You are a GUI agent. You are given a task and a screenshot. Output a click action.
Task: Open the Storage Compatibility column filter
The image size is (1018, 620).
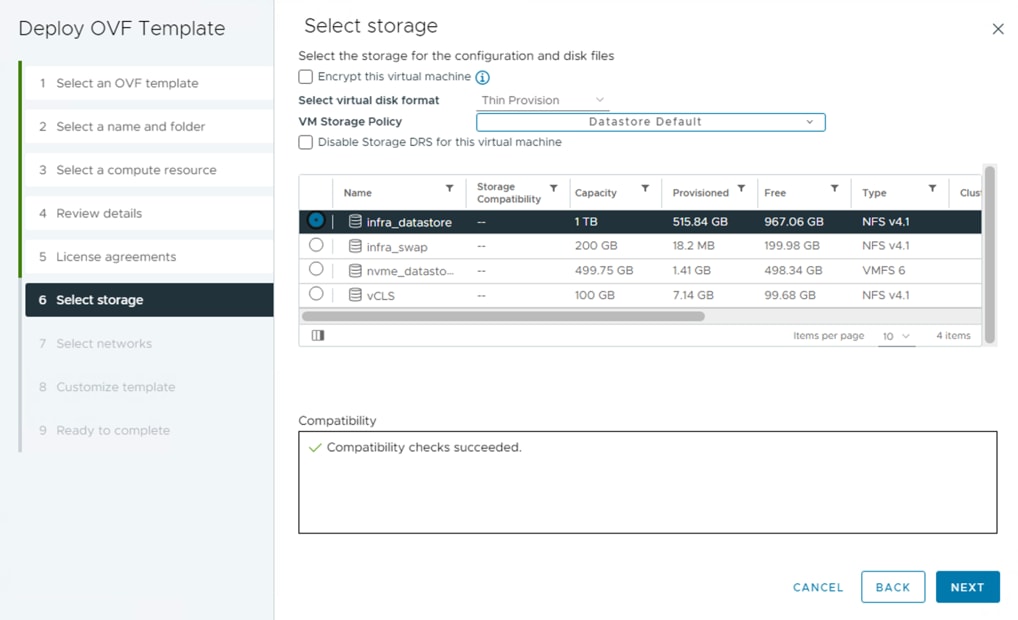click(553, 189)
